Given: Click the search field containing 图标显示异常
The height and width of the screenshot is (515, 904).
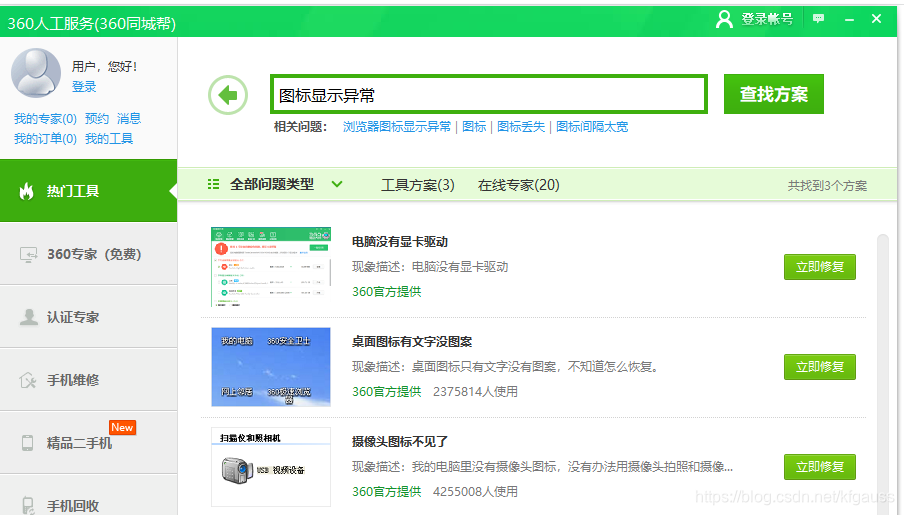Looking at the screenshot, I should pyautogui.click(x=488, y=94).
